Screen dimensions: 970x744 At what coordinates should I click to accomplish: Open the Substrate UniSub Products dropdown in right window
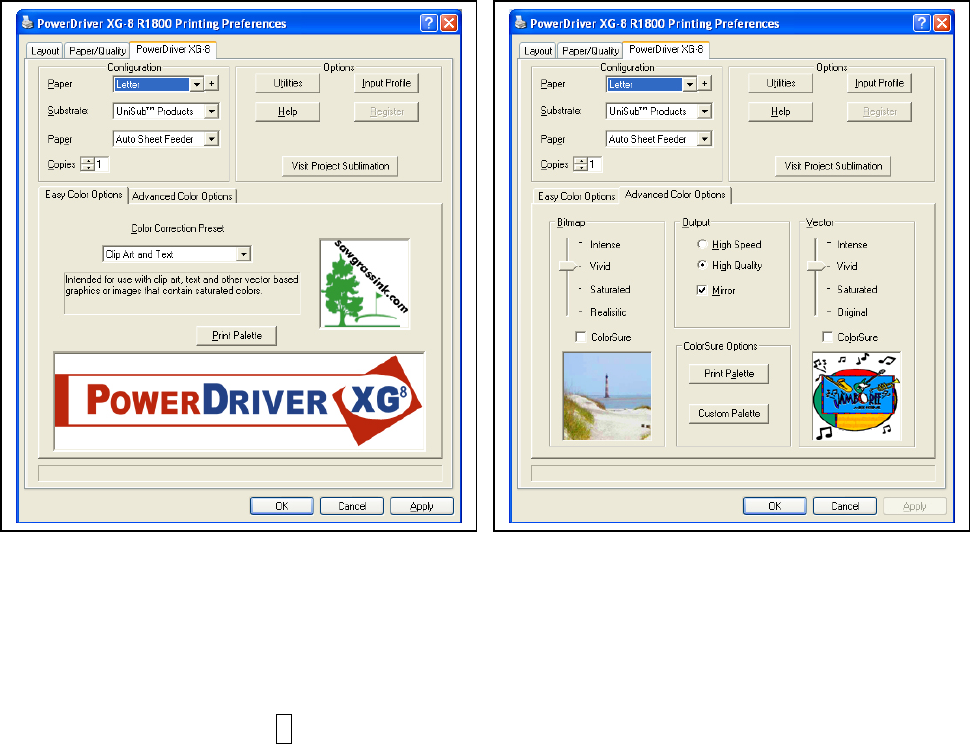(705, 111)
